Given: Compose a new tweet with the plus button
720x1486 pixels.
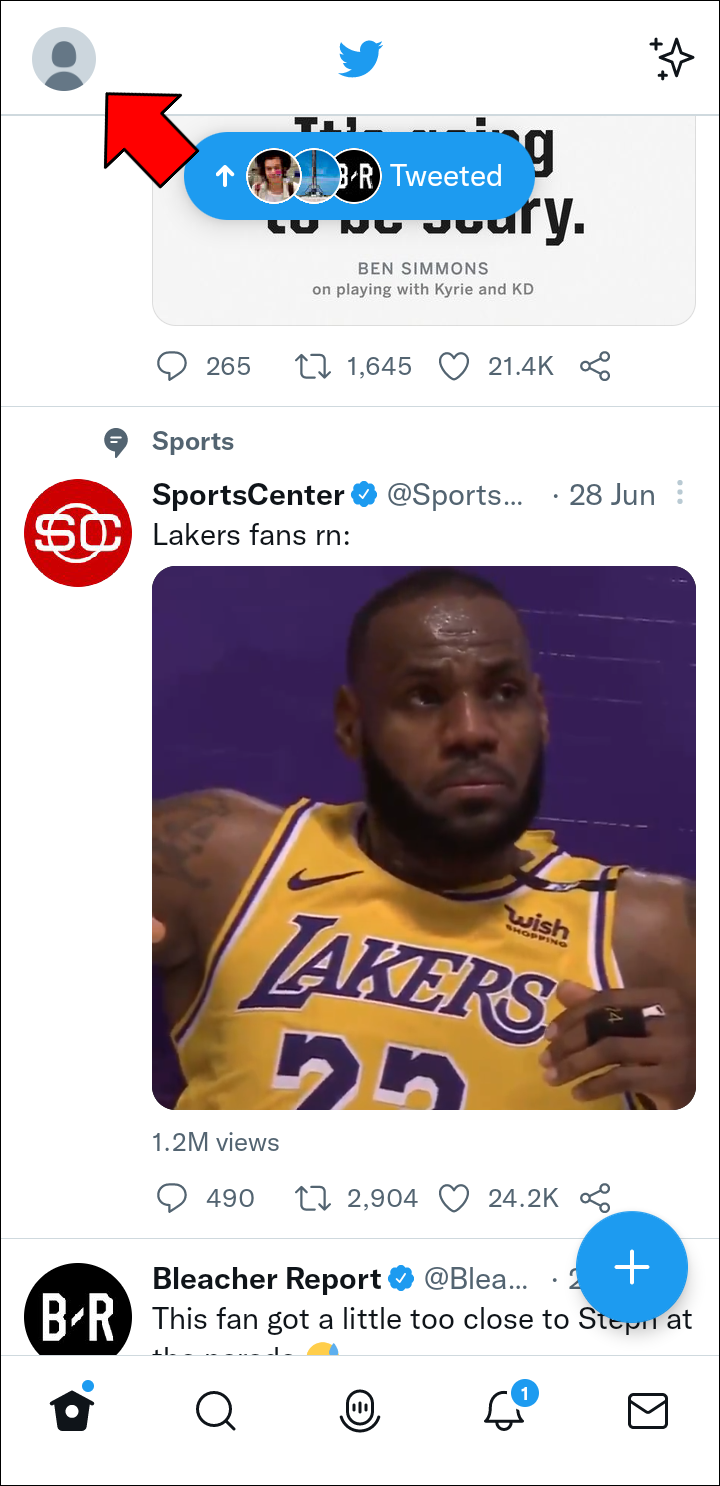Looking at the screenshot, I should (632, 1268).
